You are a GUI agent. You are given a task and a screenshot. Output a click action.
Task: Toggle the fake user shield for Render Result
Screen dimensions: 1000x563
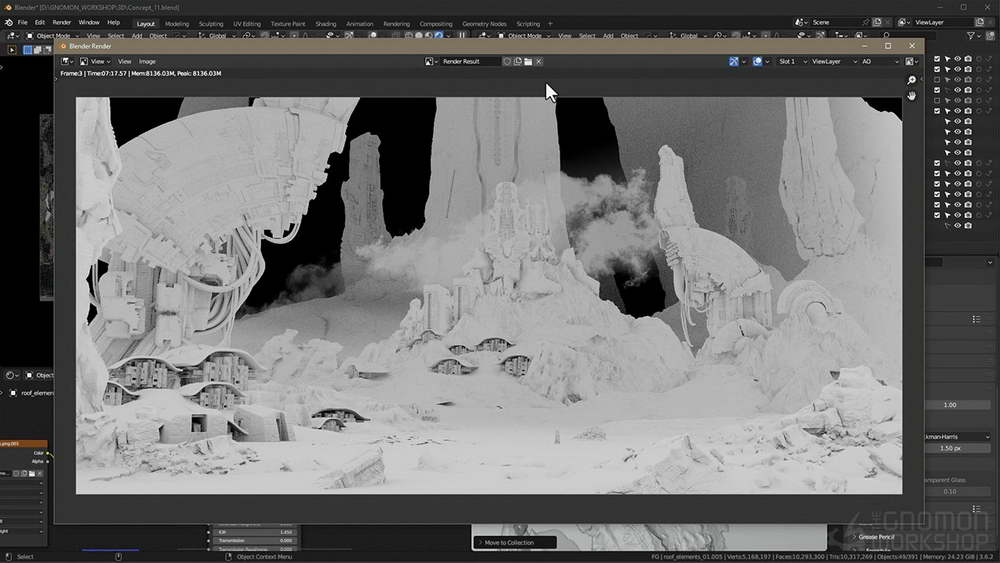(507, 61)
